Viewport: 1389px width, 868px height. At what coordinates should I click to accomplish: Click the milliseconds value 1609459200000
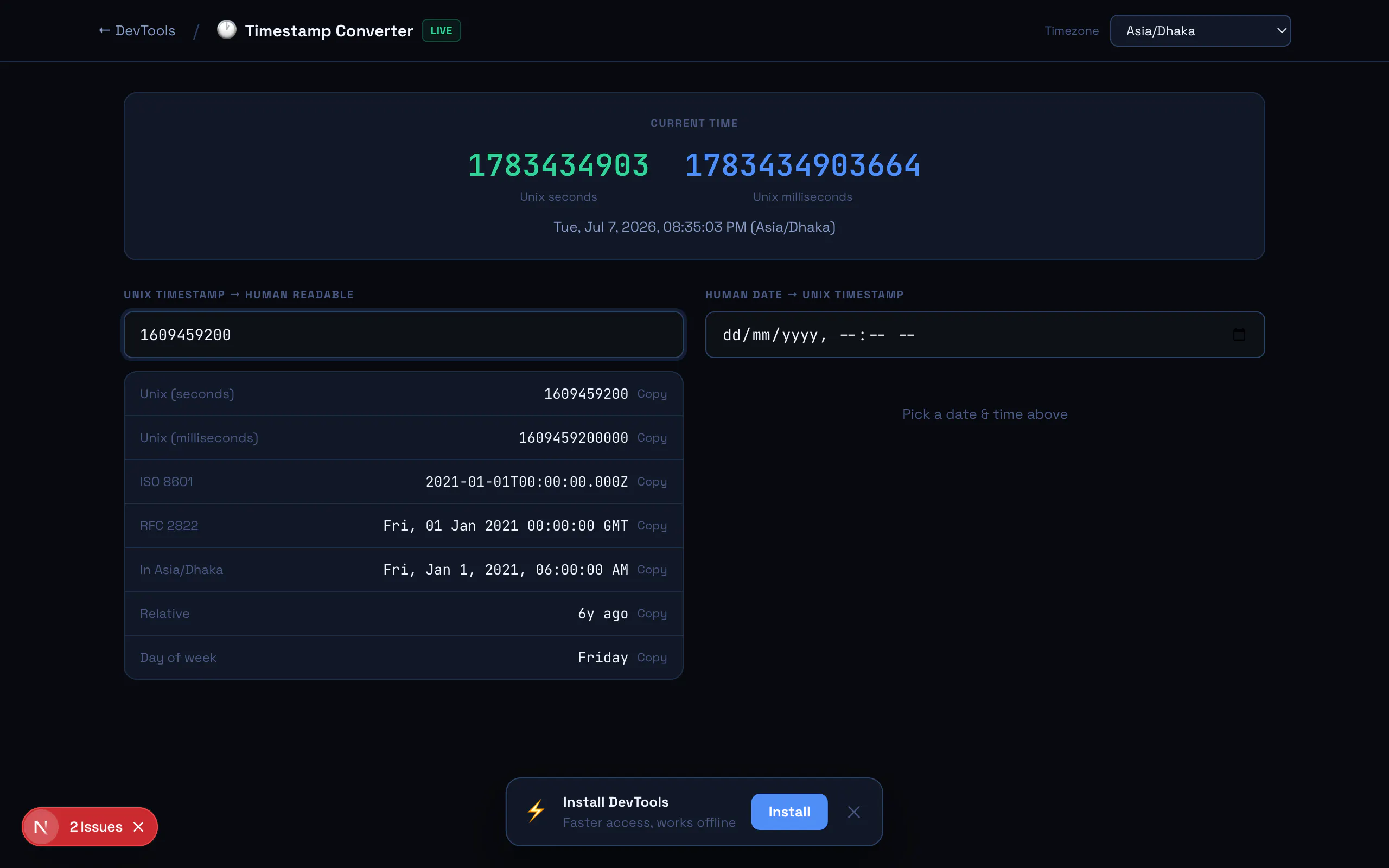pyautogui.click(x=573, y=437)
